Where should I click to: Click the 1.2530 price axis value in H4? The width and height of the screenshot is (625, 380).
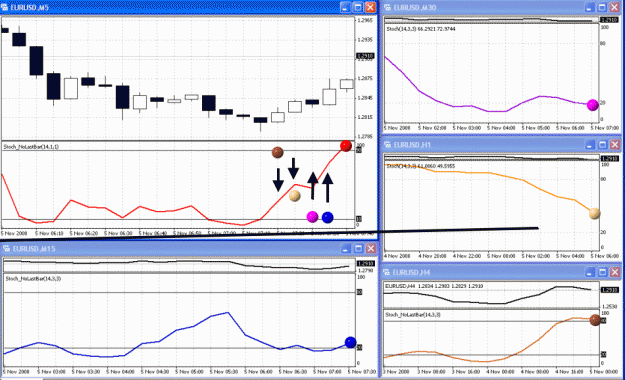click(x=609, y=306)
